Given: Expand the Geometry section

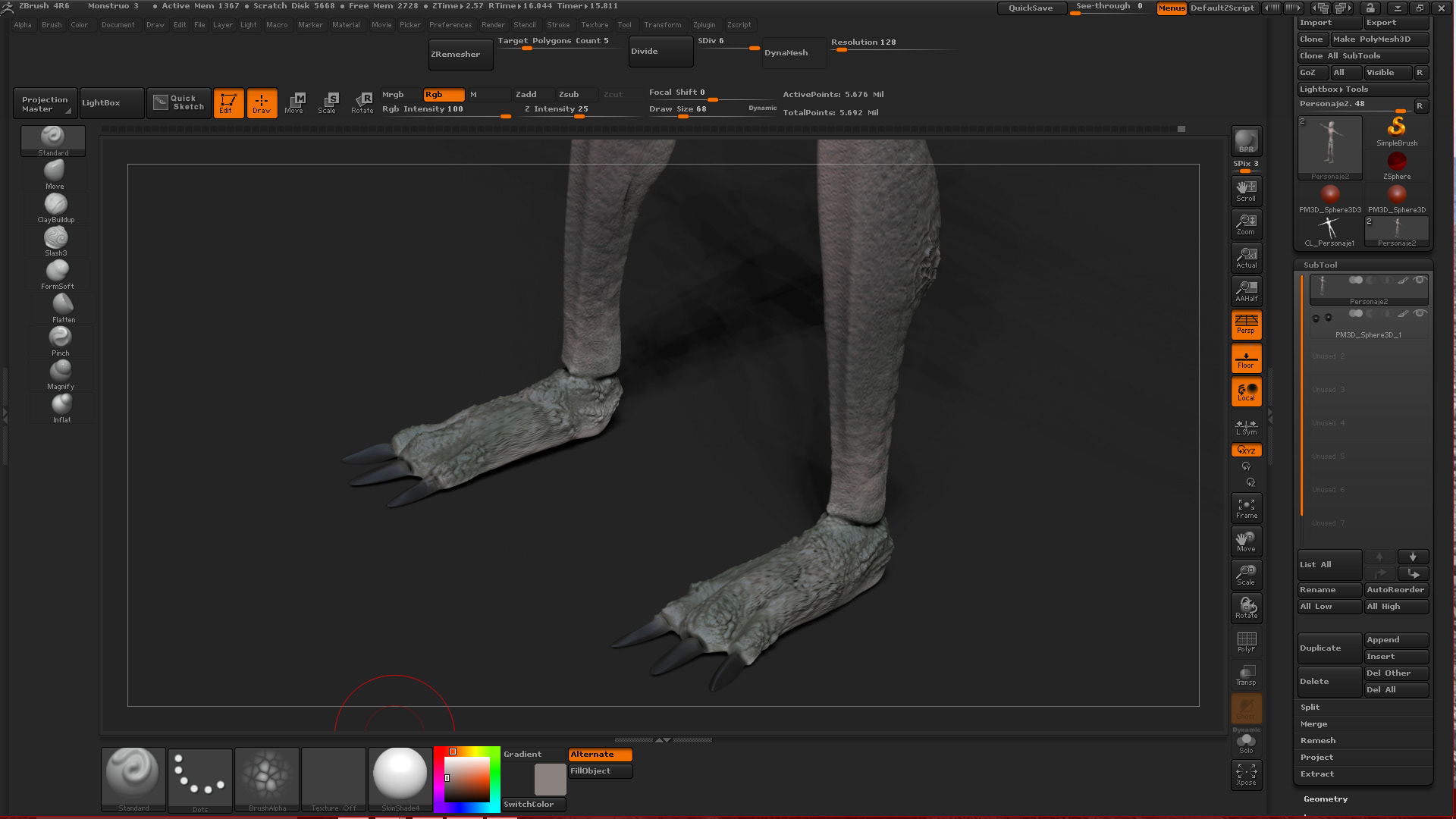Looking at the screenshot, I should 1326,799.
